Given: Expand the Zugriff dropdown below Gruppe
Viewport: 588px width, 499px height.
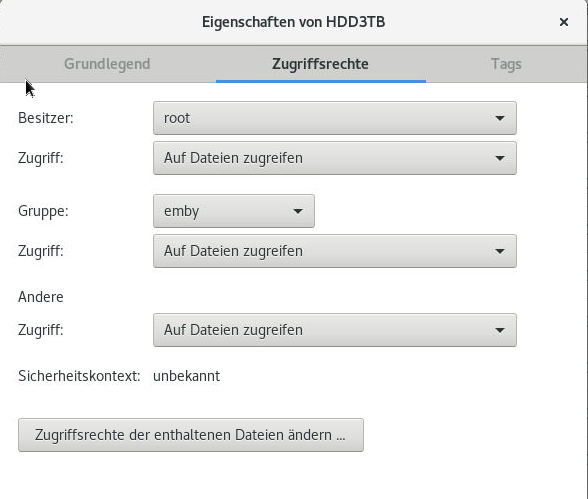Looking at the screenshot, I should (x=335, y=251).
